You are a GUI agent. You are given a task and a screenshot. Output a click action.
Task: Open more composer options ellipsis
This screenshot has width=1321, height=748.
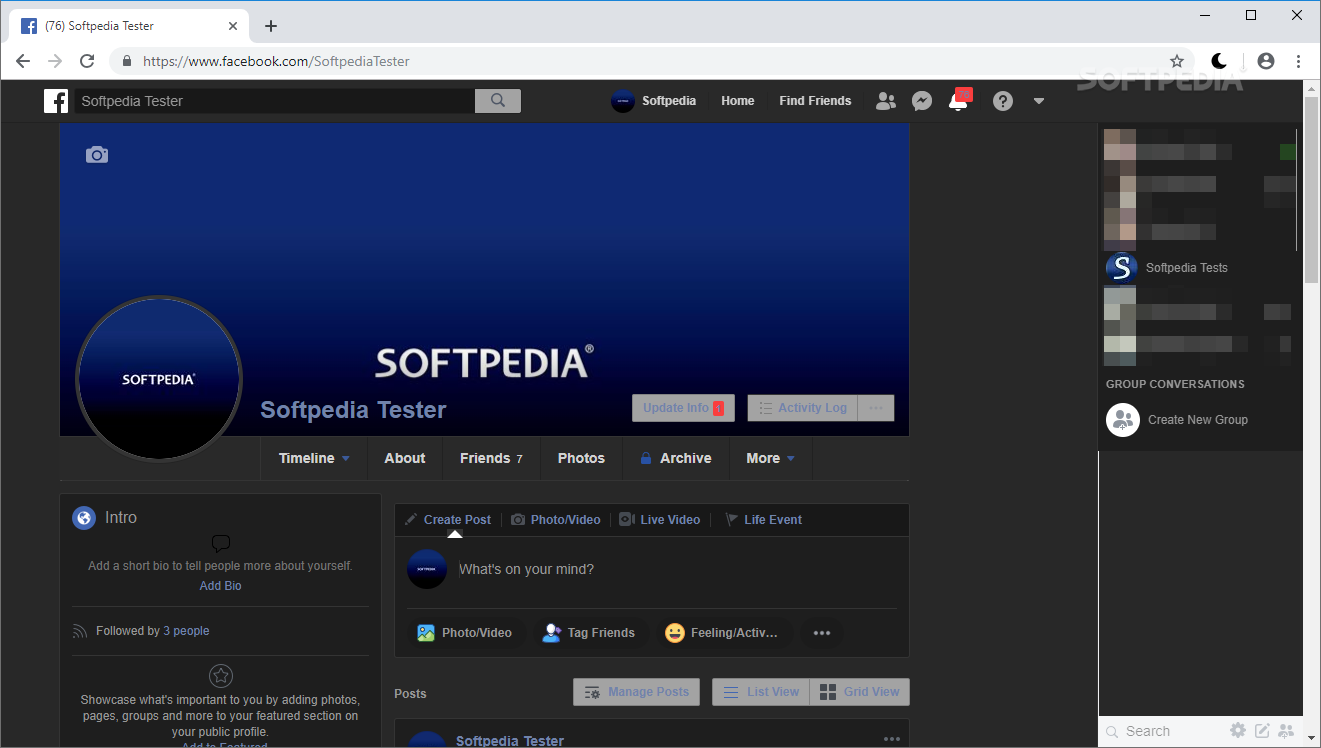[x=822, y=633]
